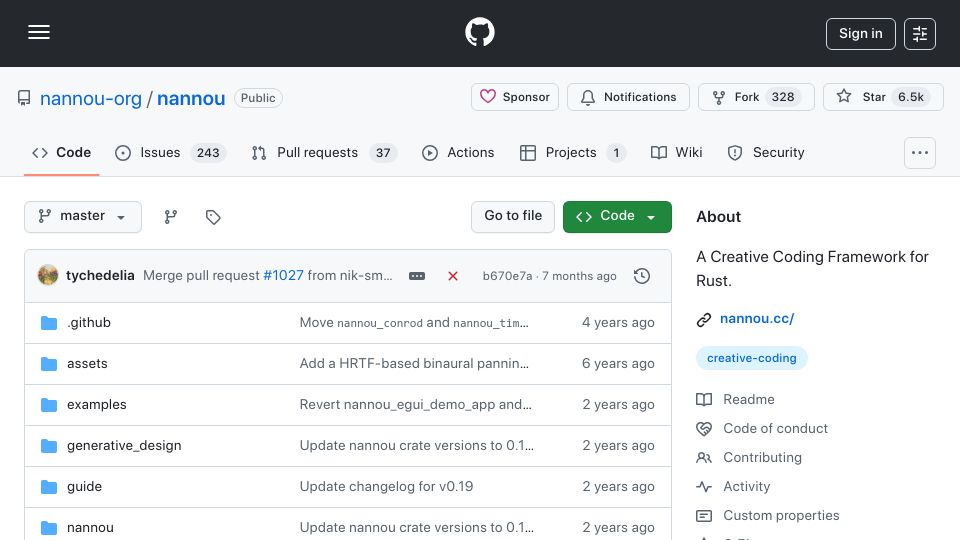The image size is (960, 540).
Task: Open the 'Update changelog for v0.19' commit
Action: coord(386,487)
